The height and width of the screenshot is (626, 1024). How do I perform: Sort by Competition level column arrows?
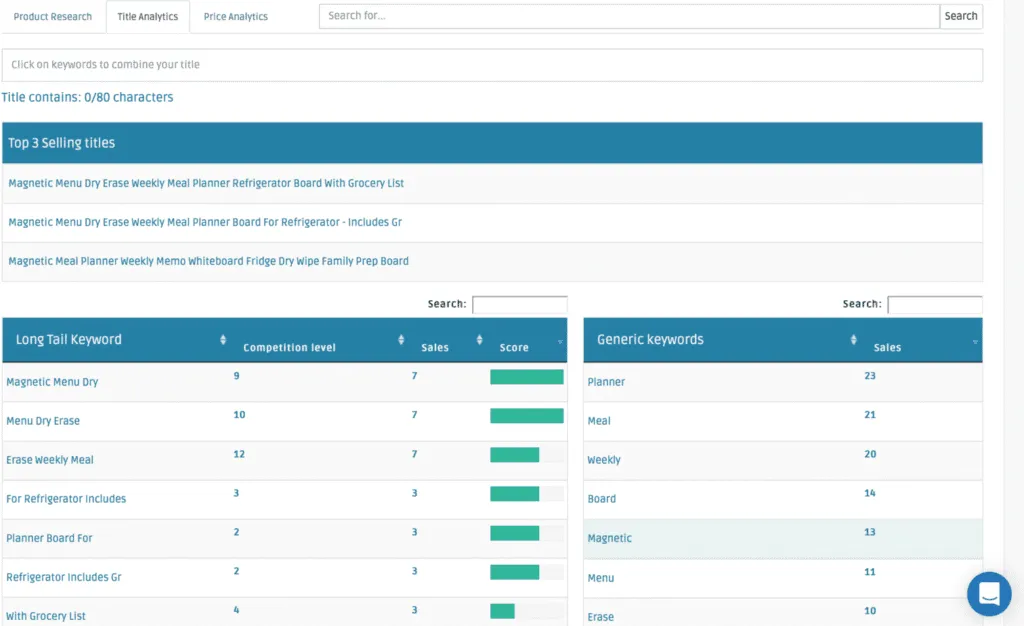pos(401,340)
